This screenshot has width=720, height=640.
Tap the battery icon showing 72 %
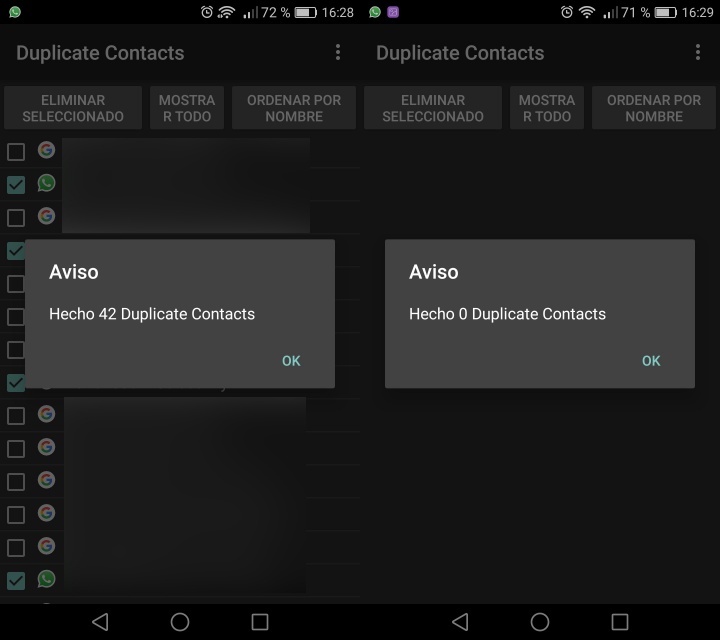tap(306, 12)
